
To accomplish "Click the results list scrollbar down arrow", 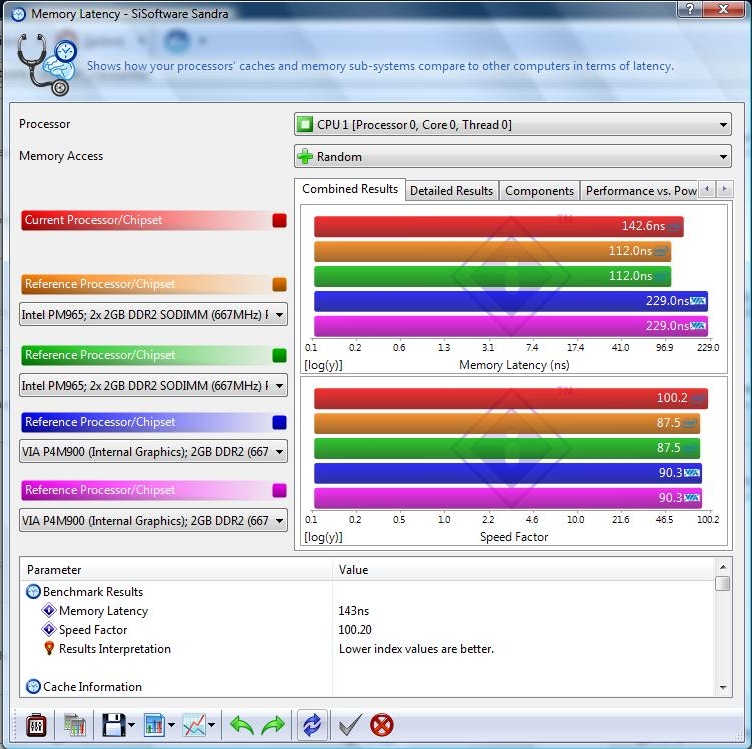I will (723, 688).
